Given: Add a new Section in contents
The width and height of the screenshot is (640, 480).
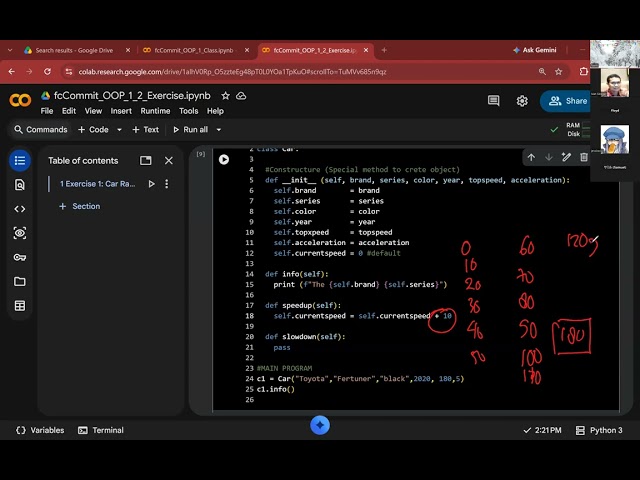Looking at the screenshot, I should click(80, 207).
